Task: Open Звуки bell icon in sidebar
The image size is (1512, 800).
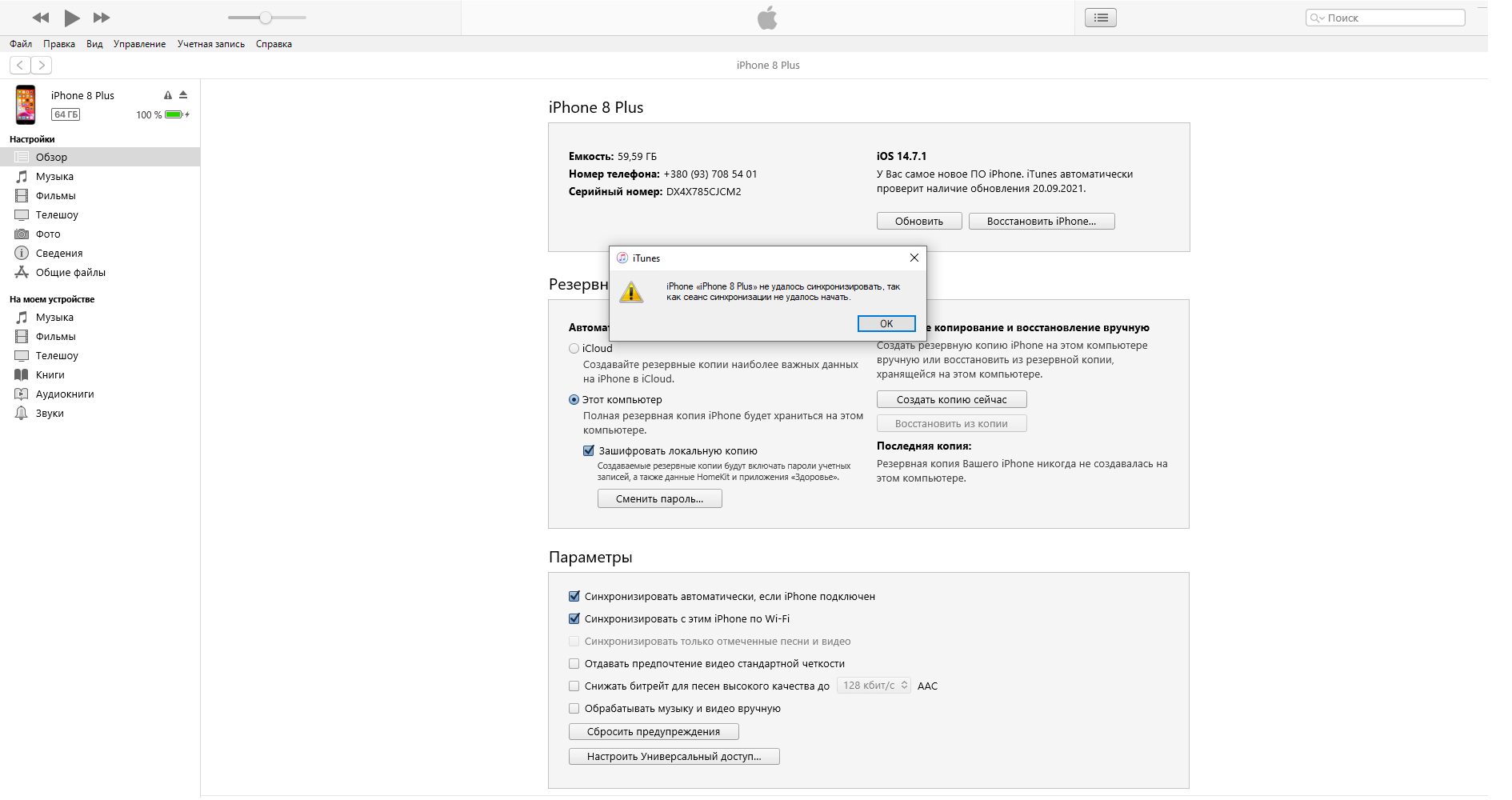Action: pyautogui.click(x=22, y=413)
